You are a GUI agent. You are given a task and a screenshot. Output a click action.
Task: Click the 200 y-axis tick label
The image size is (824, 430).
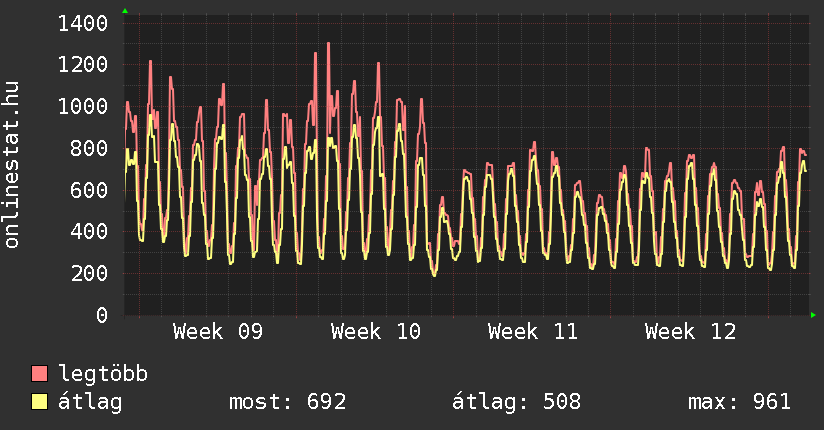point(90,273)
